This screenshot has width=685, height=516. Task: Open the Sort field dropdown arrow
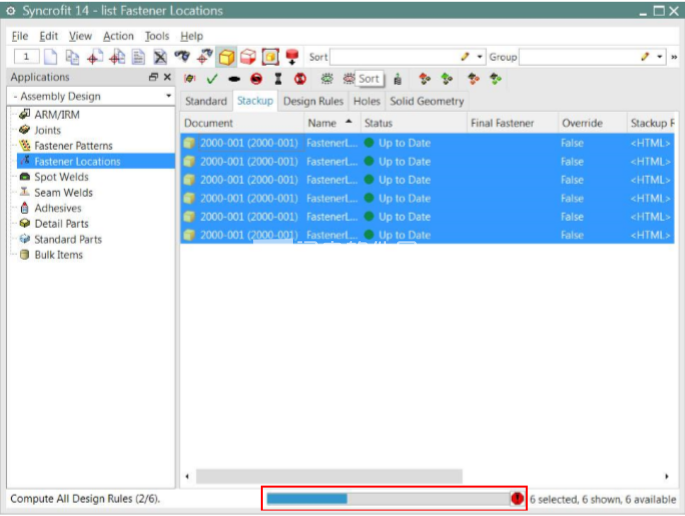pyautogui.click(x=480, y=57)
